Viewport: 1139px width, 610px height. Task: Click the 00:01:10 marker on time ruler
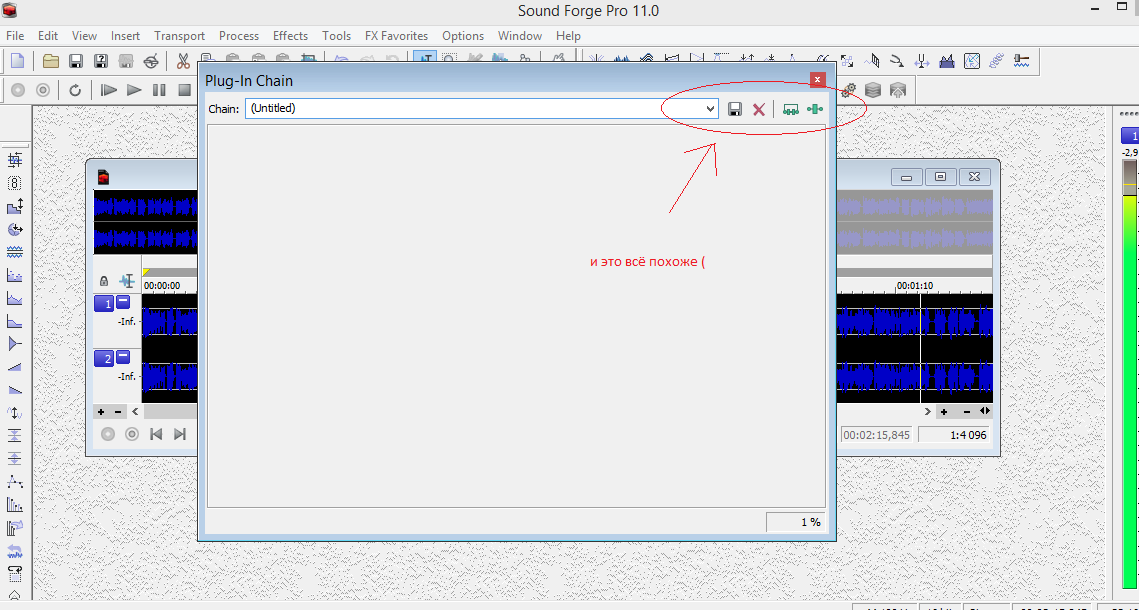915,286
